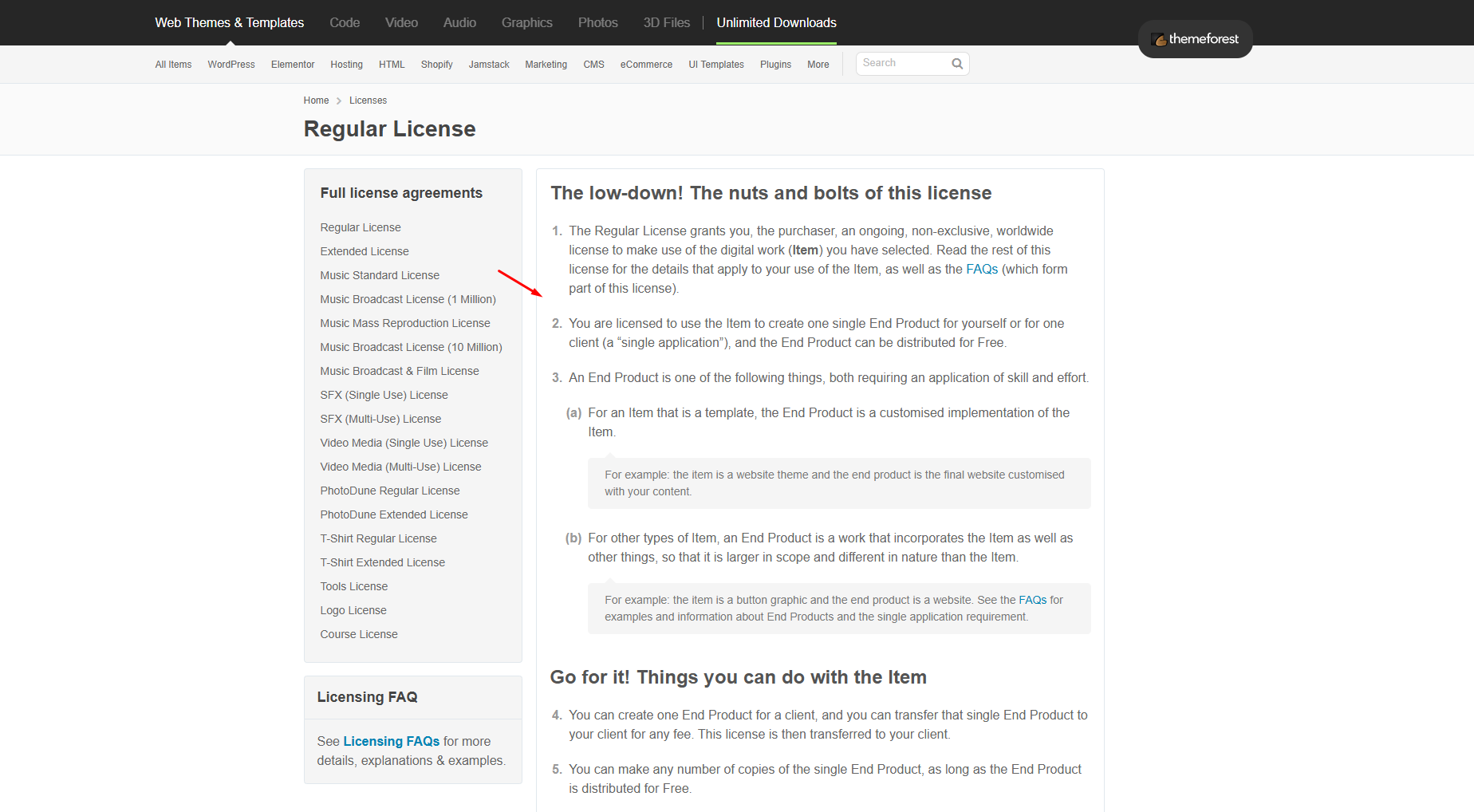Click the Full license agreements heading
1474x812 pixels.
(x=401, y=193)
